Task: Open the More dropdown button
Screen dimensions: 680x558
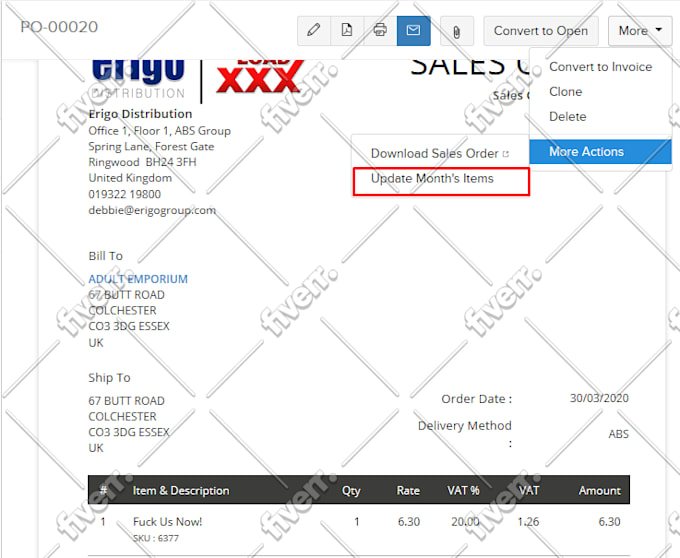Action: coord(640,31)
